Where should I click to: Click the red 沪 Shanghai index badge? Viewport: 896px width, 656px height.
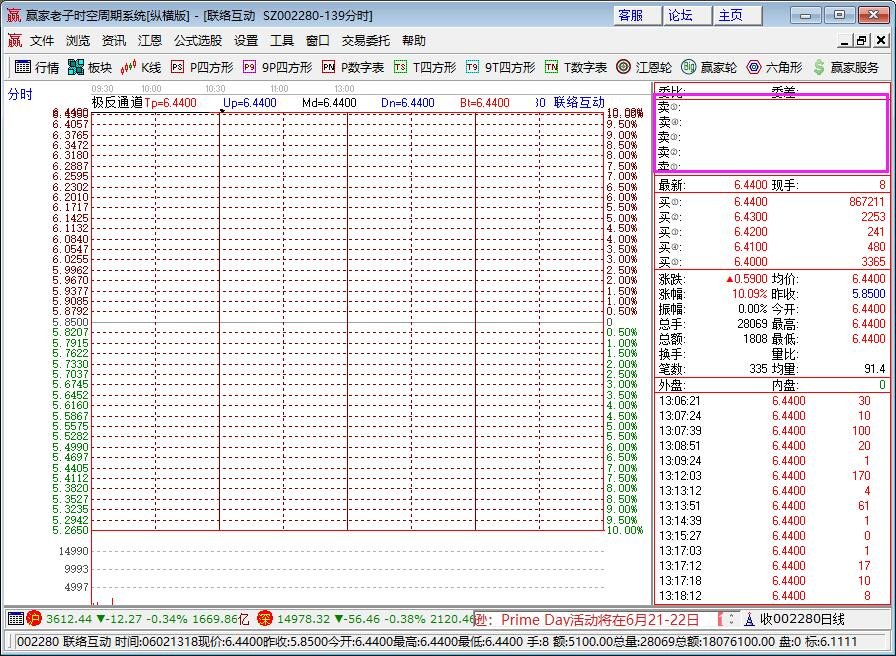coord(34,618)
